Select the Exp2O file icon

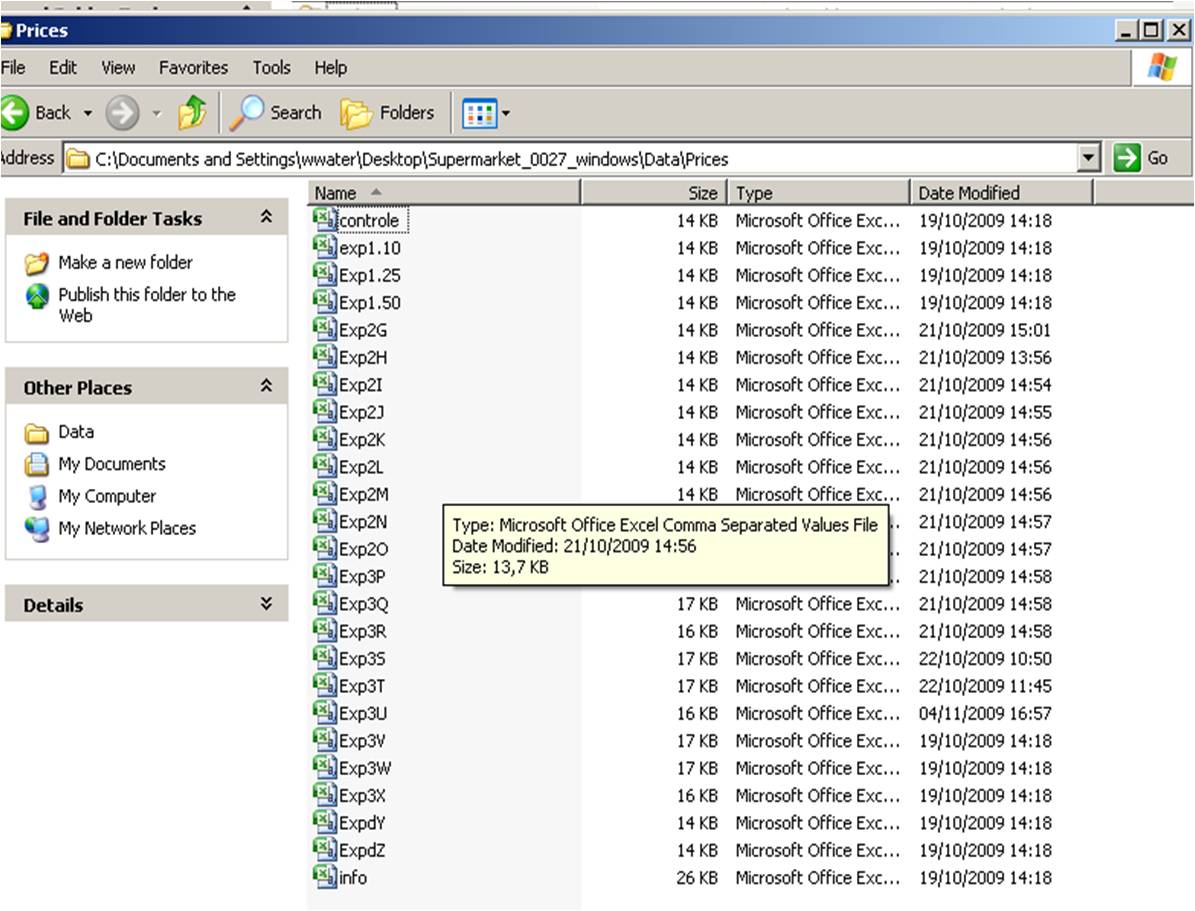pyautogui.click(x=325, y=549)
